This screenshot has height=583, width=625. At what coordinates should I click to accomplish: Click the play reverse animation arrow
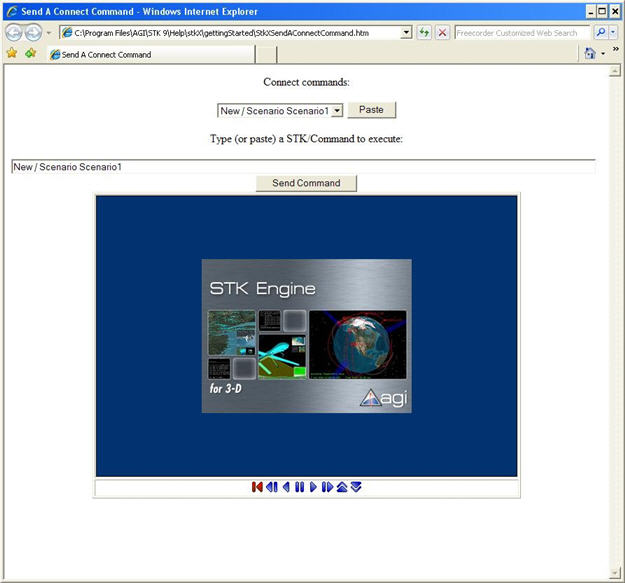point(286,487)
